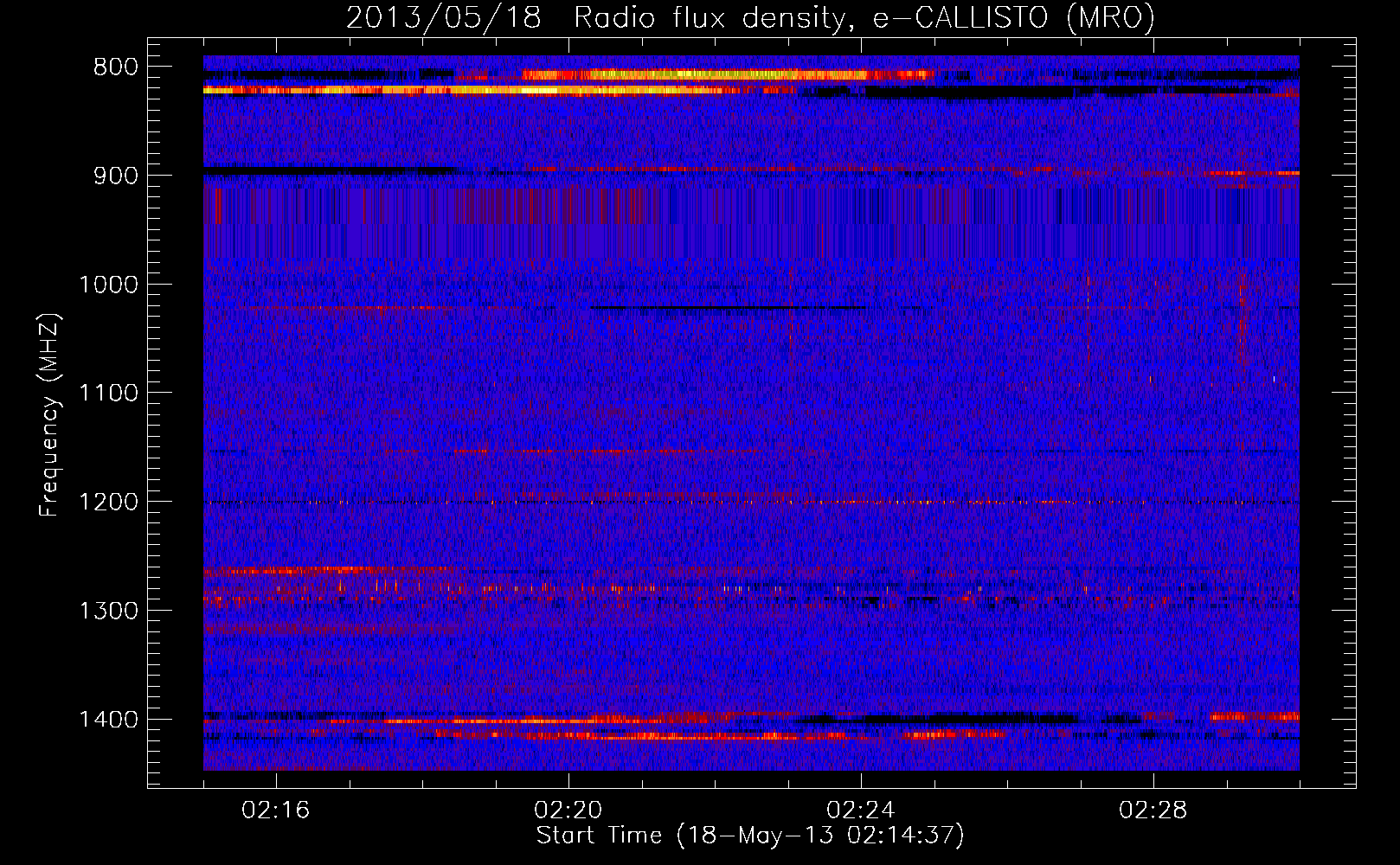Click the 1200 frequency tick label
Image resolution: width=1400 pixels, height=865 pixels.
108,503
